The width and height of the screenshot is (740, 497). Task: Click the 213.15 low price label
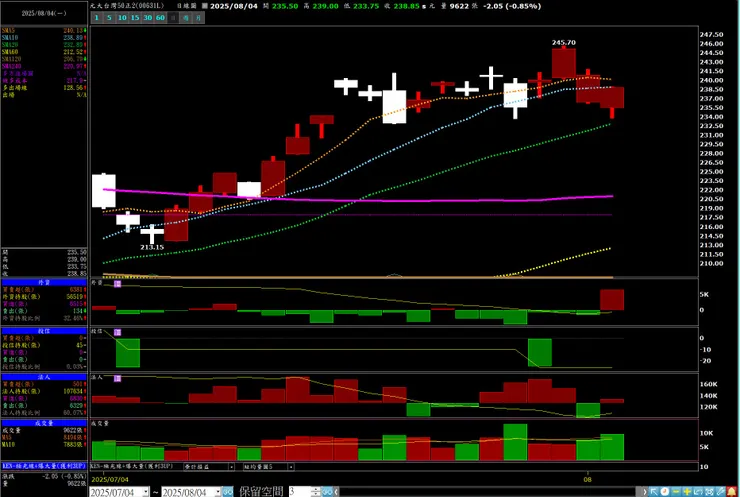tap(152, 247)
